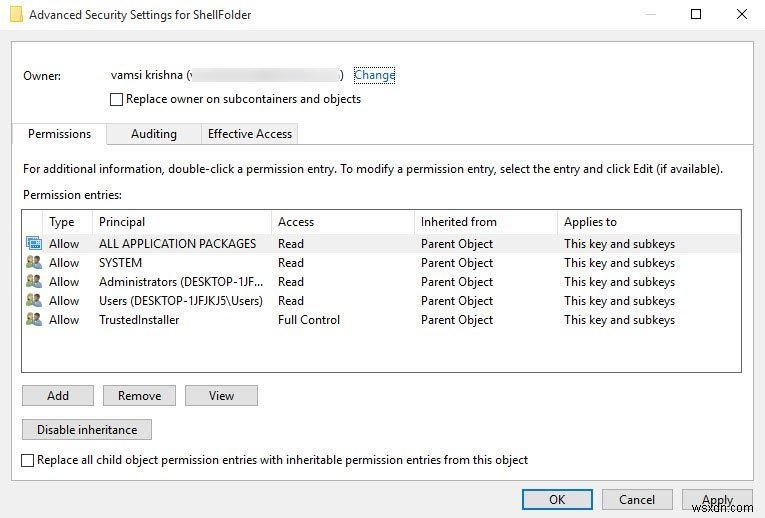Open the Effective Access tab
This screenshot has width=765, height=518.
pos(249,134)
